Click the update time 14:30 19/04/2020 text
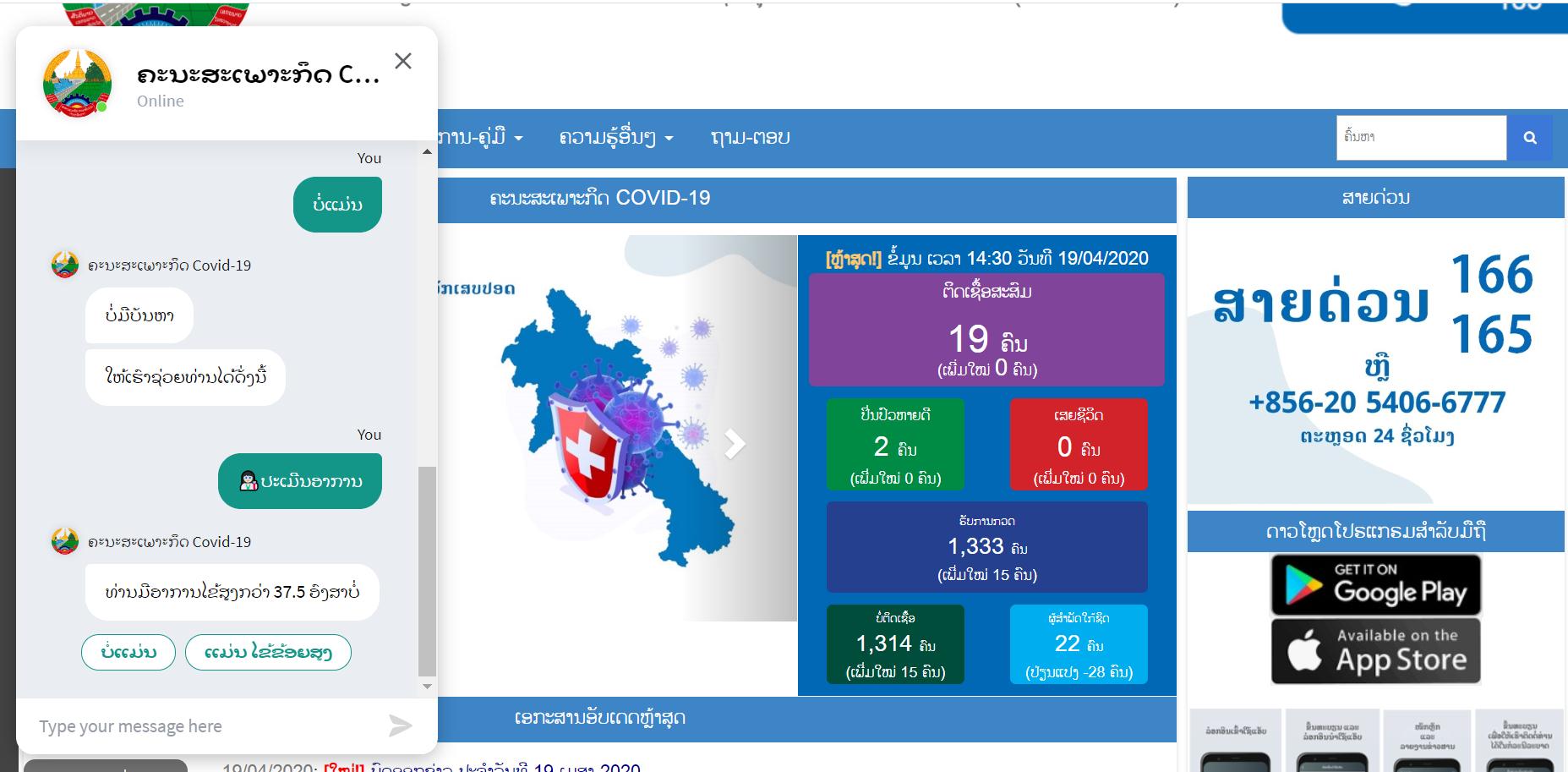The width and height of the screenshot is (1568, 772). 986,258
